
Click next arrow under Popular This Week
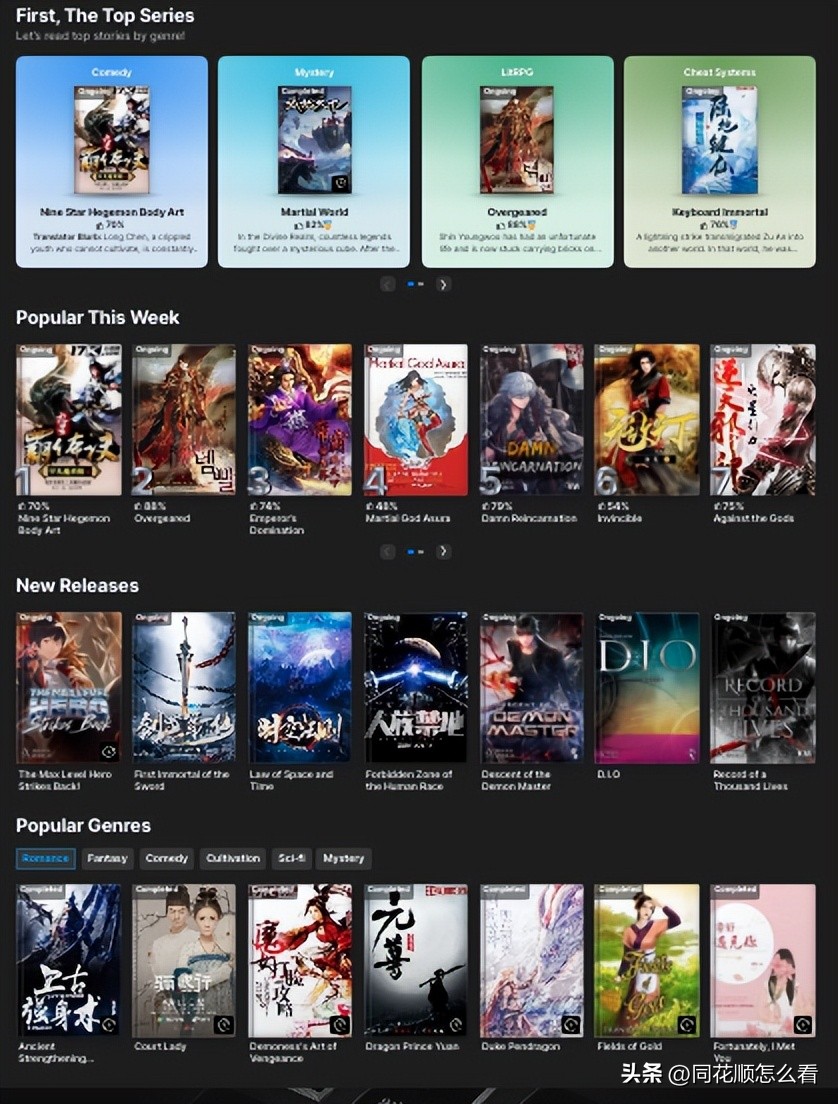(x=443, y=551)
